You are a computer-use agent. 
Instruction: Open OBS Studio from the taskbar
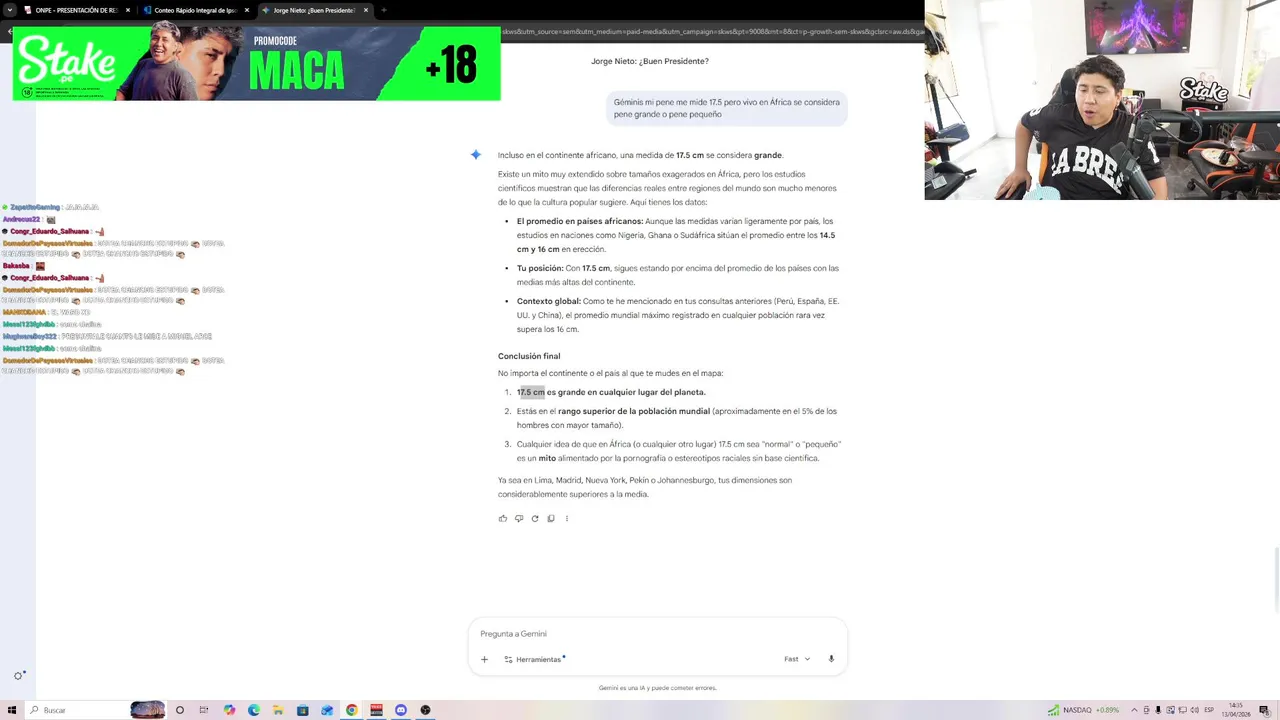425,710
